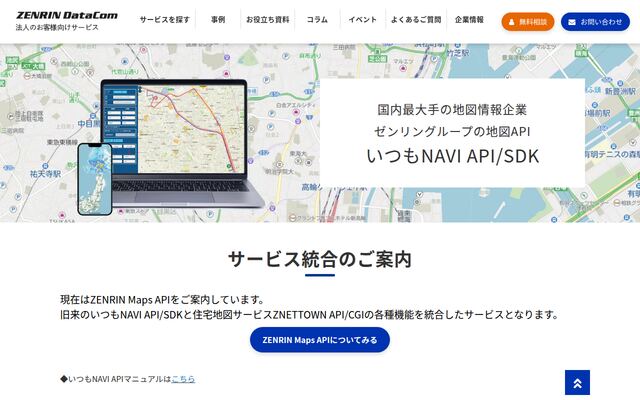640x400 pixels.
Task: Open the イベント navigation item
Action: pos(362,20)
